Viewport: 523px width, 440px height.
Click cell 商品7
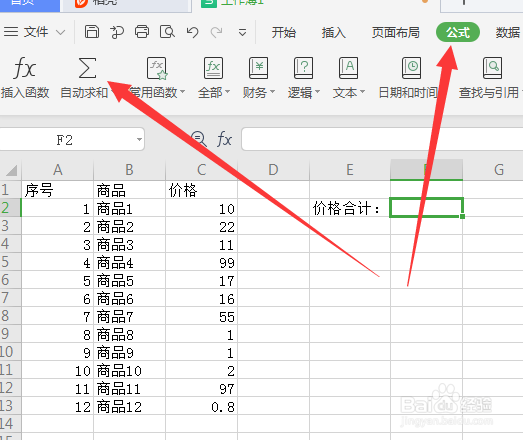[x=129, y=316]
